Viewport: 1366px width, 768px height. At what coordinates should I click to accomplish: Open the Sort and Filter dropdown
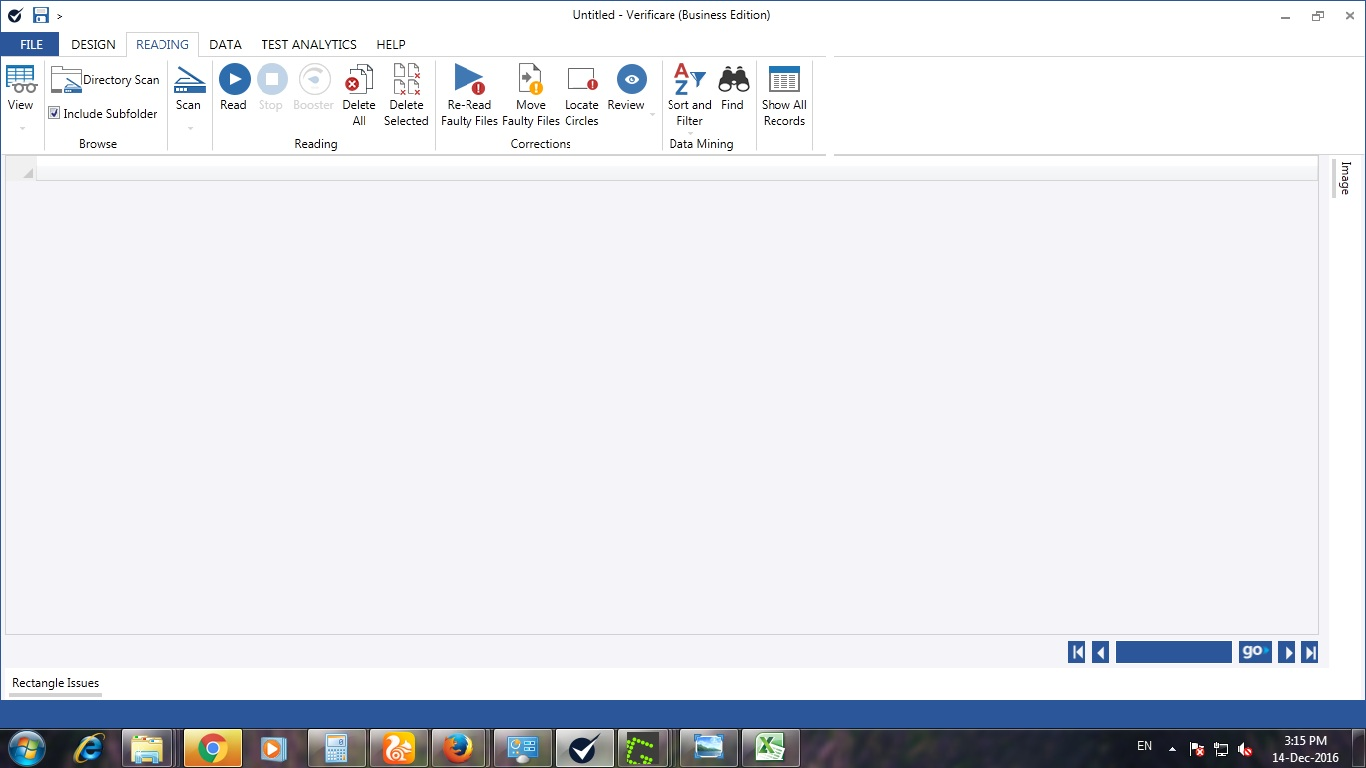690,133
